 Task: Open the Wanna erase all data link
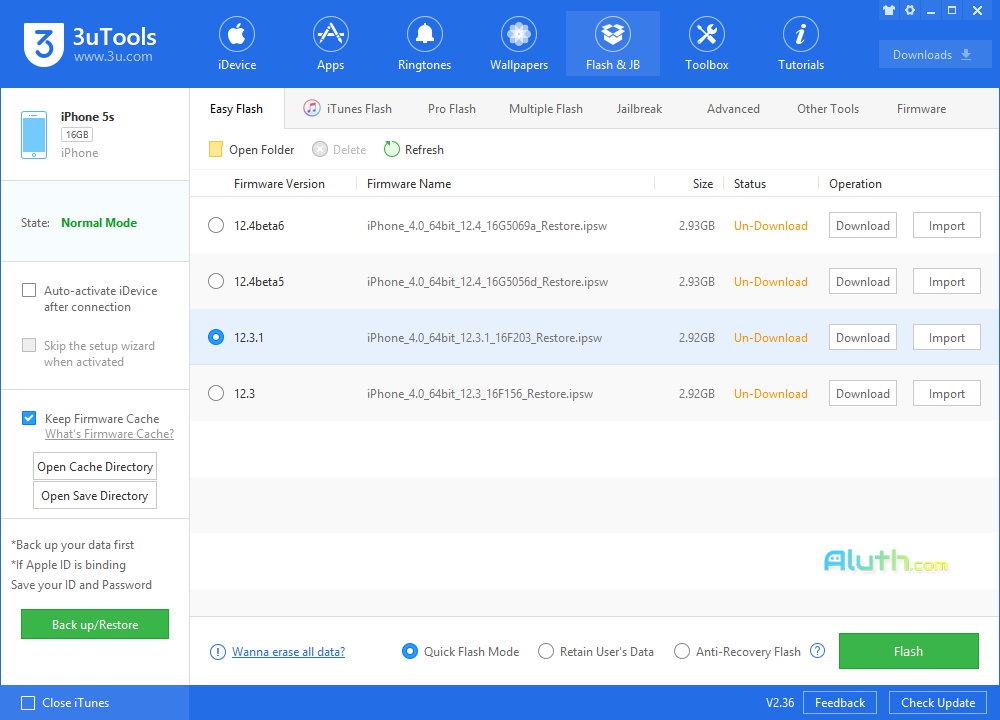[288, 651]
